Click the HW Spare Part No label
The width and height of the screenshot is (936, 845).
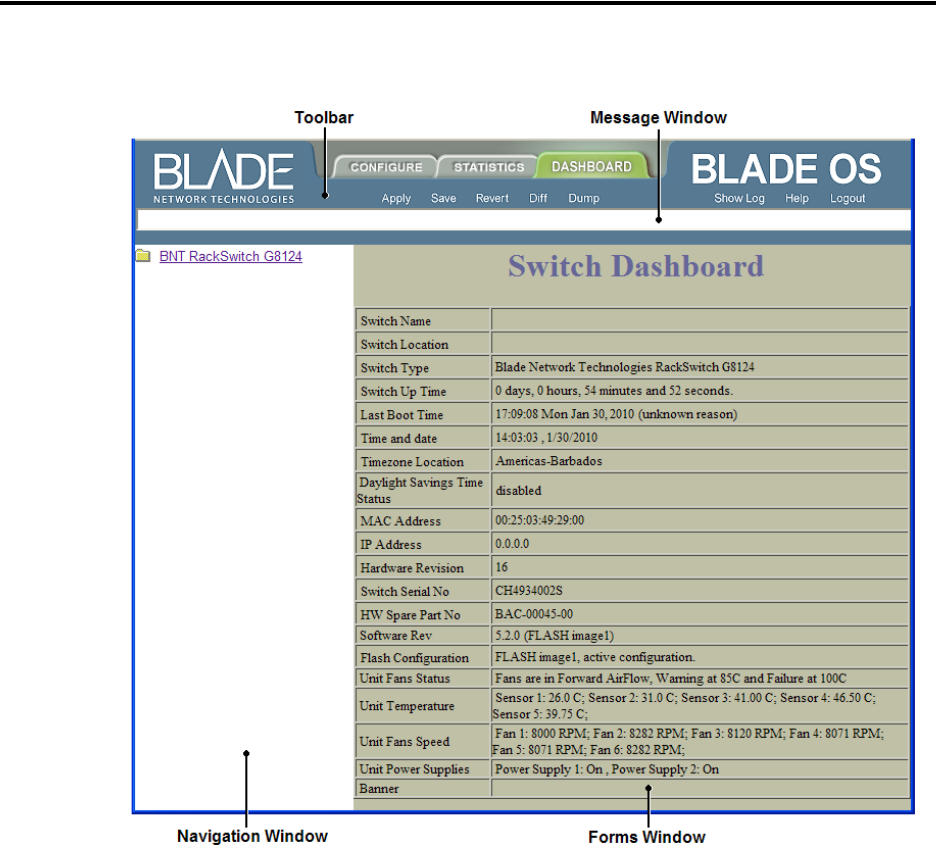pyautogui.click(x=410, y=615)
